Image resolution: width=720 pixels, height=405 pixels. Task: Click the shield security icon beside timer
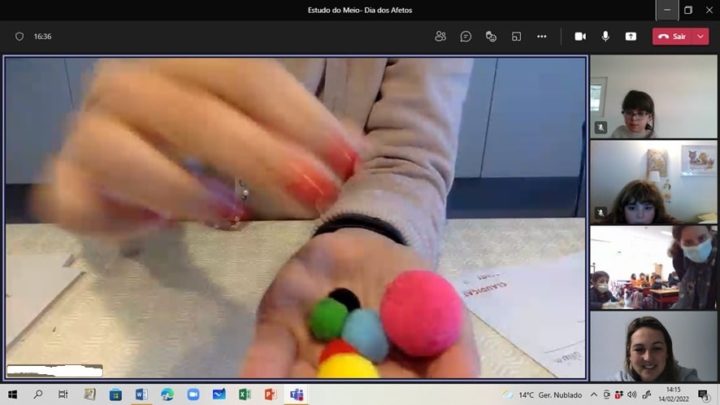[19, 36]
